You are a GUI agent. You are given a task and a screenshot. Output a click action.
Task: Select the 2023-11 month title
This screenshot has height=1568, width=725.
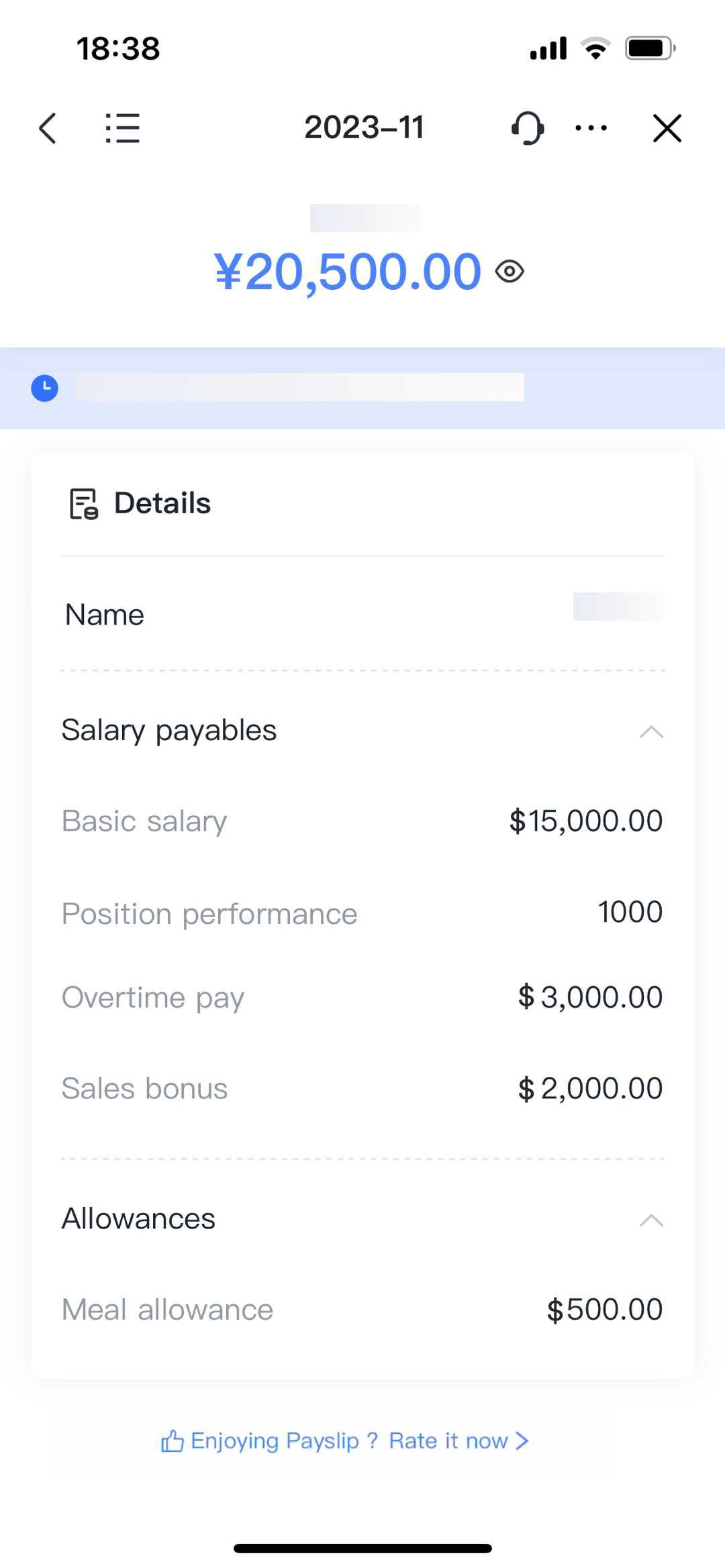click(x=364, y=127)
